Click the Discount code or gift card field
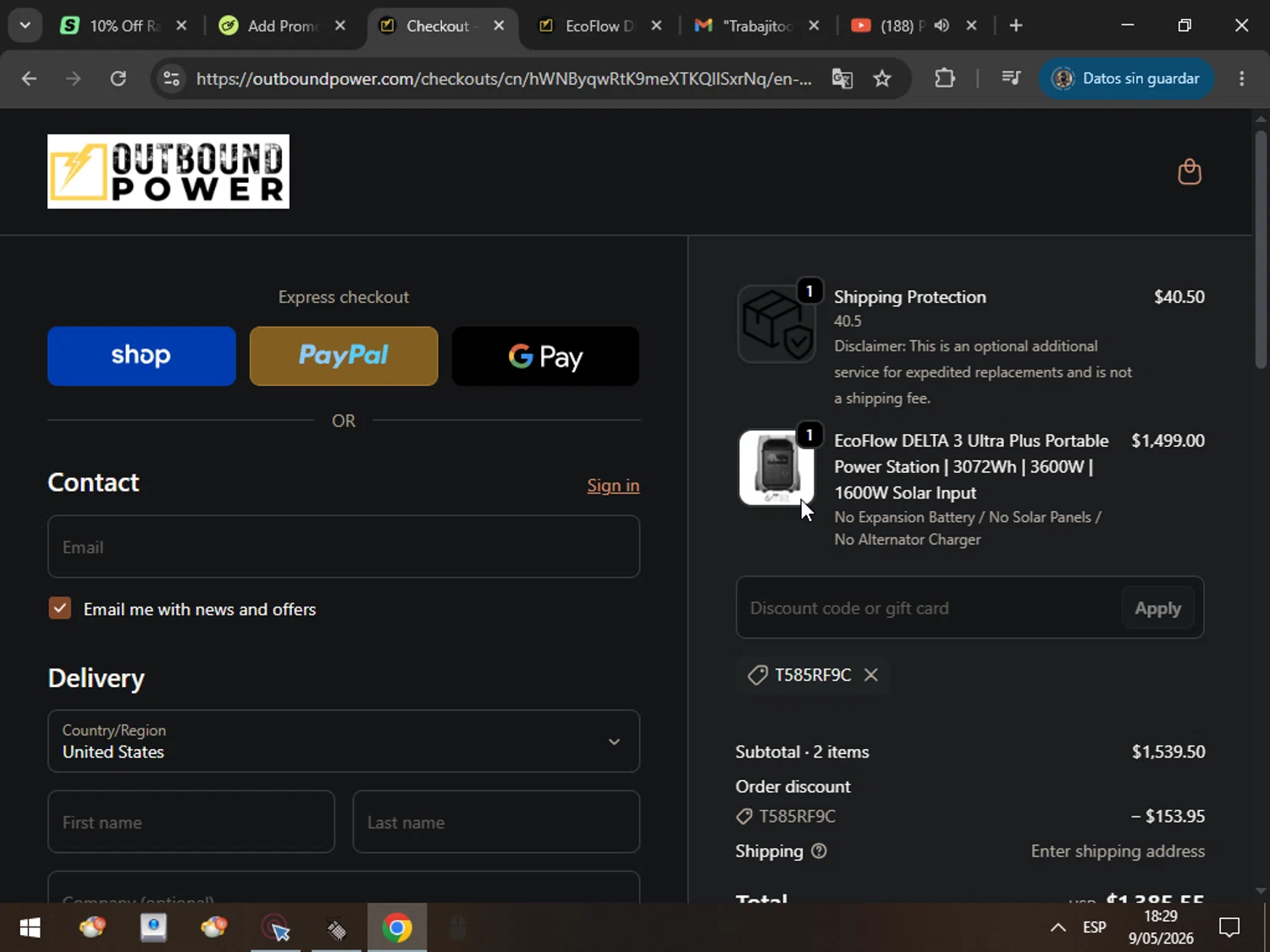Image resolution: width=1270 pixels, height=952 pixels. point(930,608)
